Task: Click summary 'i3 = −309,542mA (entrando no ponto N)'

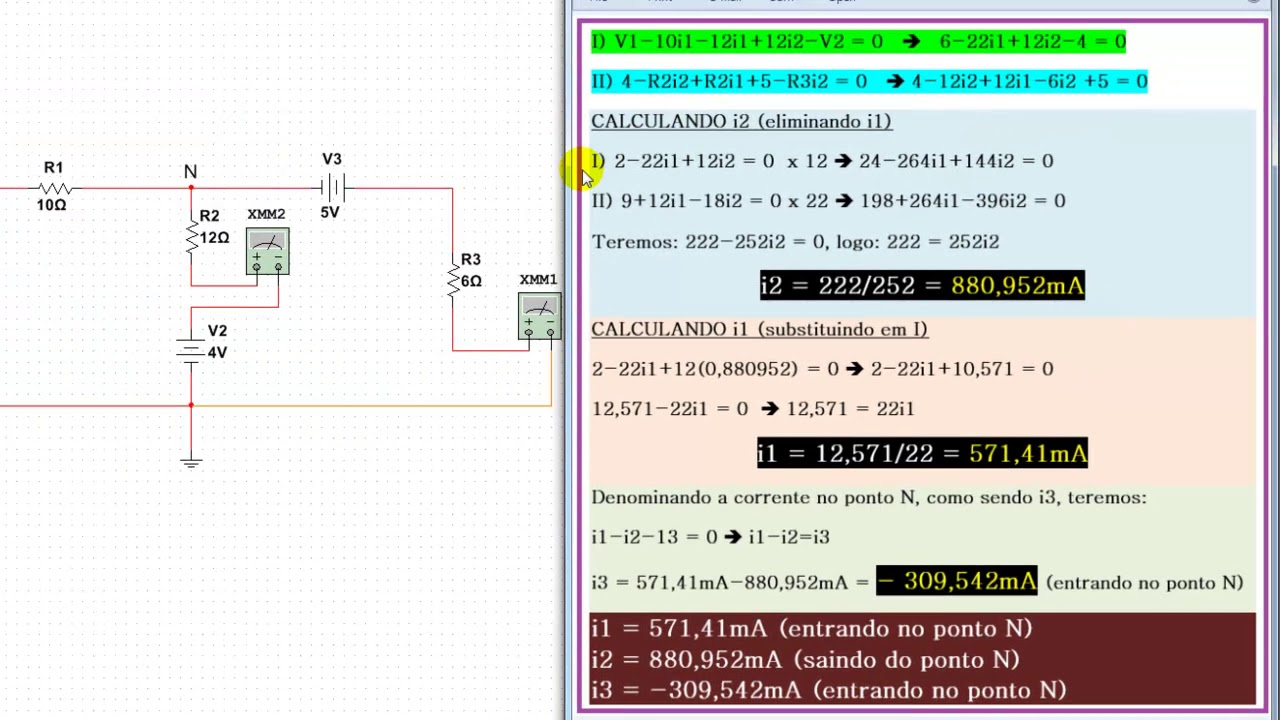Action: pyautogui.click(x=828, y=691)
